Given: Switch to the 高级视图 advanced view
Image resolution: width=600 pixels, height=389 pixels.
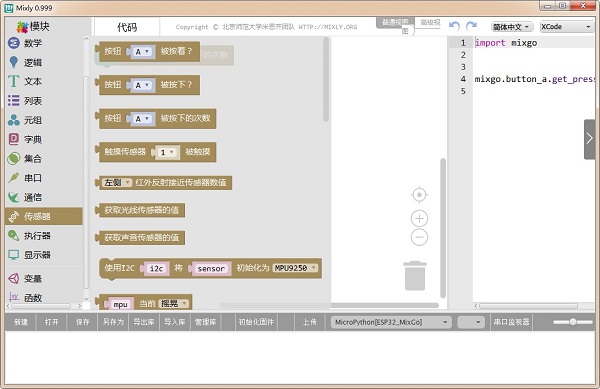Looking at the screenshot, I should pos(430,23).
